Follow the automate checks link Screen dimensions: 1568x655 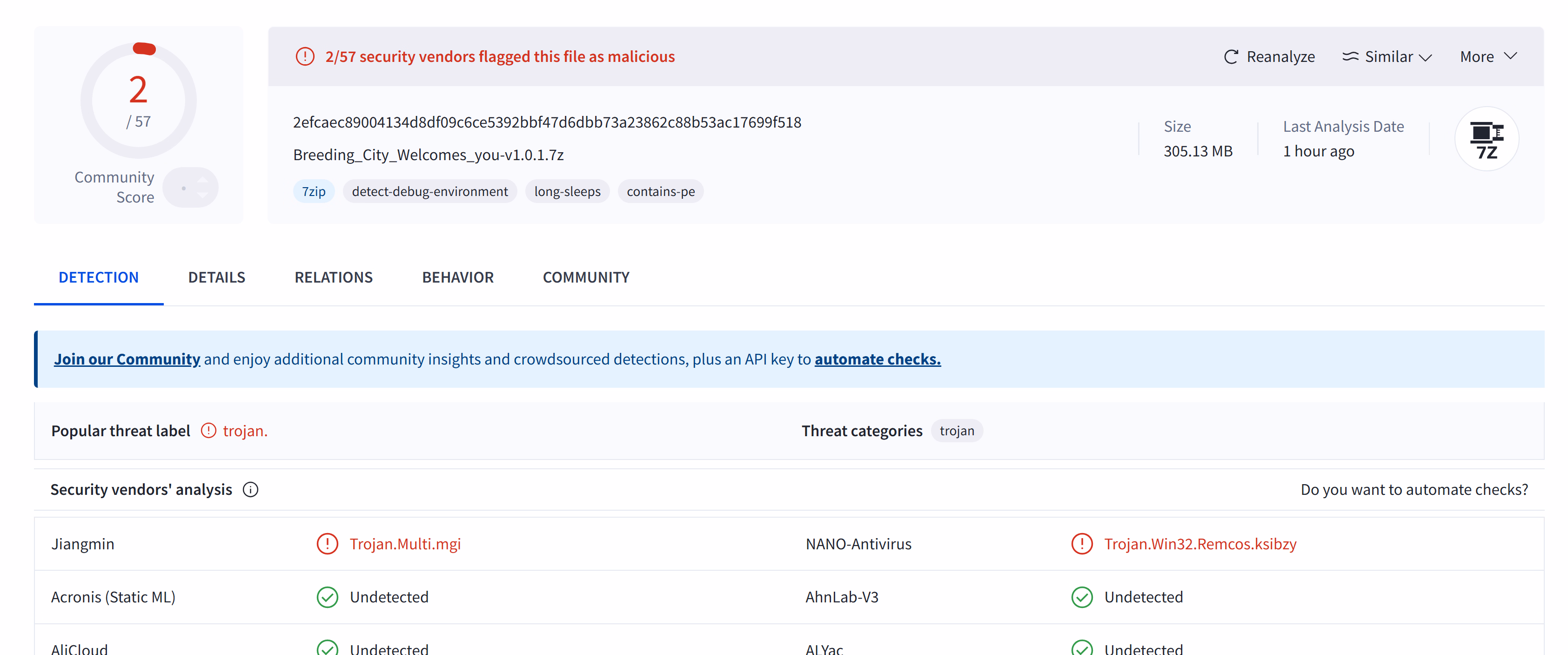point(877,359)
